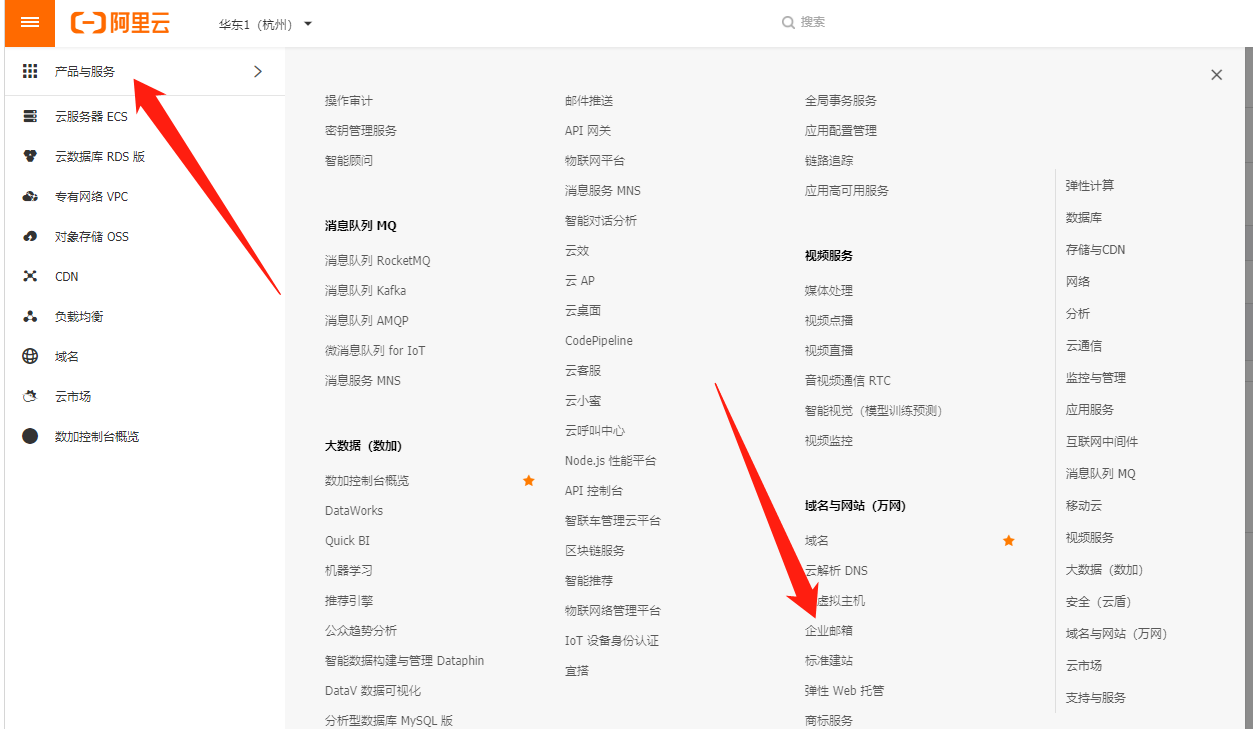Select 云通信 in the category list
1253x729 pixels.
1084,346
